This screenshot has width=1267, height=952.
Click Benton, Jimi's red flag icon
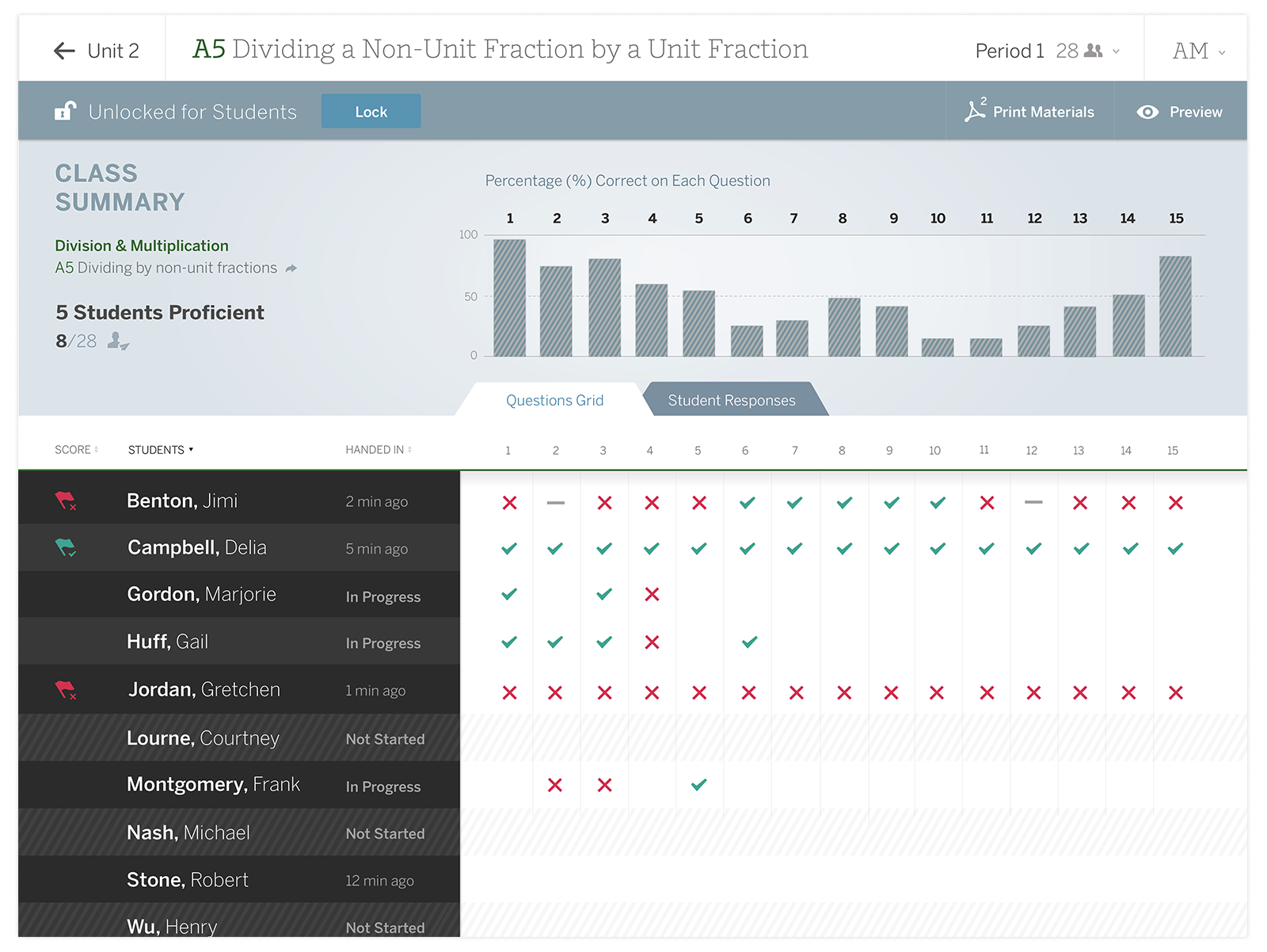click(66, 501)
